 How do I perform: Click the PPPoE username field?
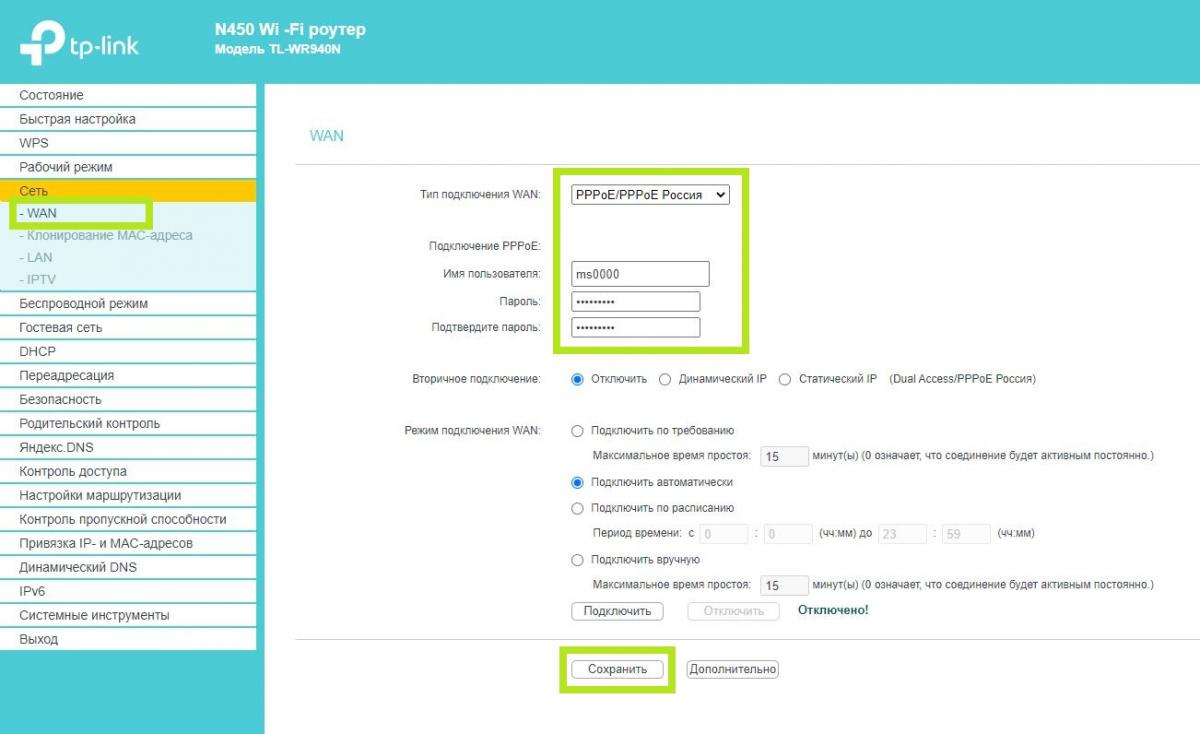(640, 274)
